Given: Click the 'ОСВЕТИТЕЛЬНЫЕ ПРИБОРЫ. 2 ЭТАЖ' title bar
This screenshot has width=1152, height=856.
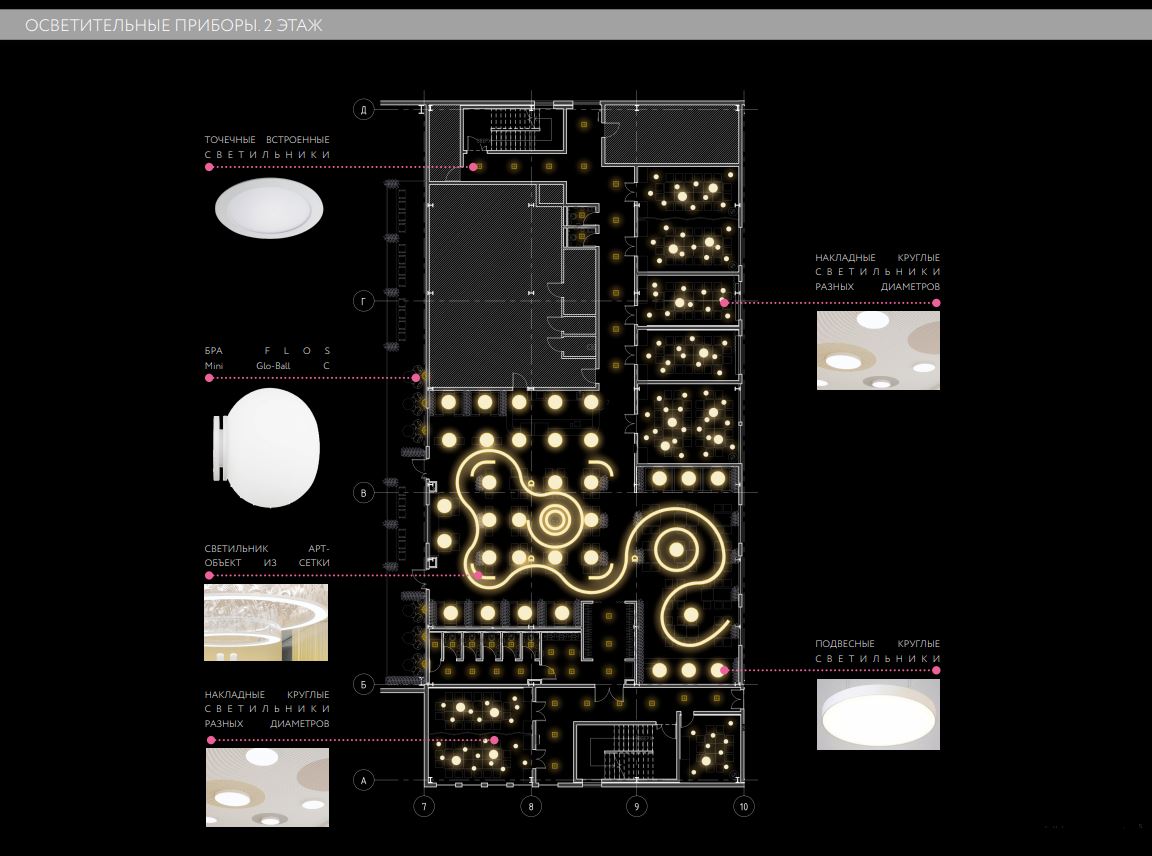Looking at the screenshot, I should click(174, 26).
